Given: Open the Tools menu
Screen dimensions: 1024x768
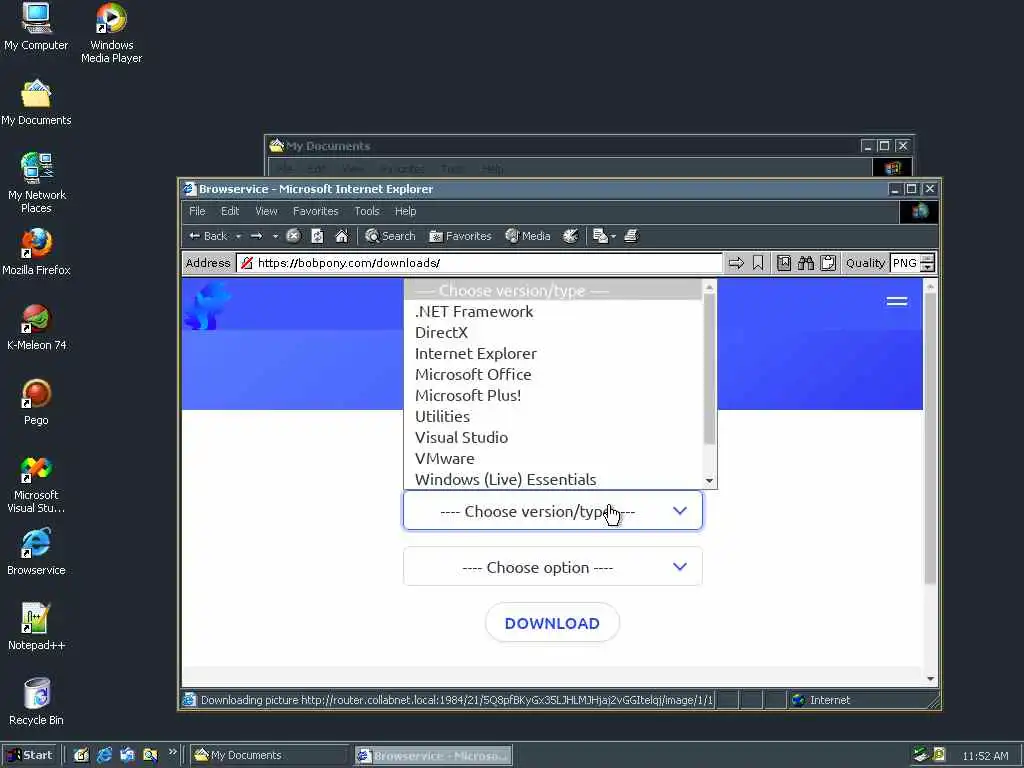Looking at the screenshot, I should click(x=366, y=211).
